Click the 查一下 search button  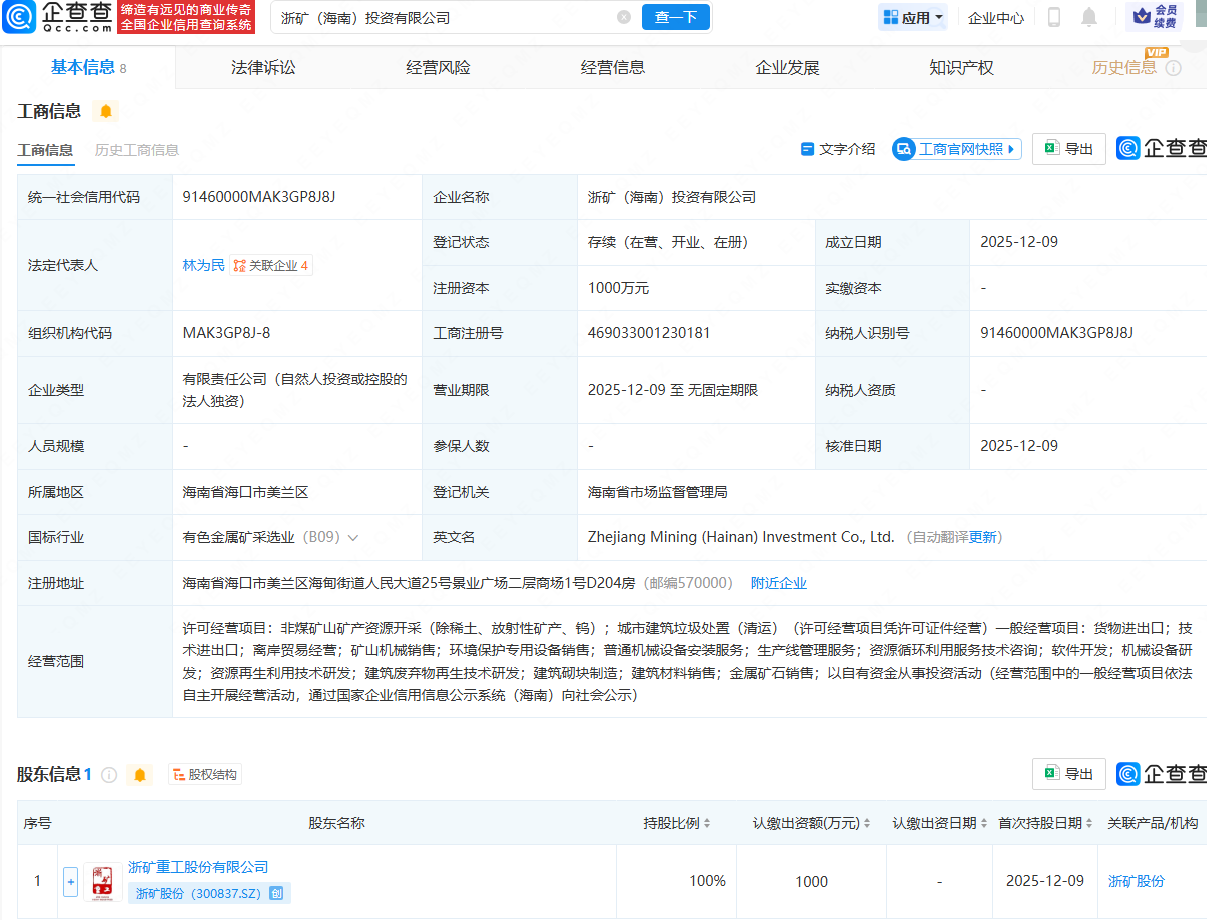click(676, 17)
